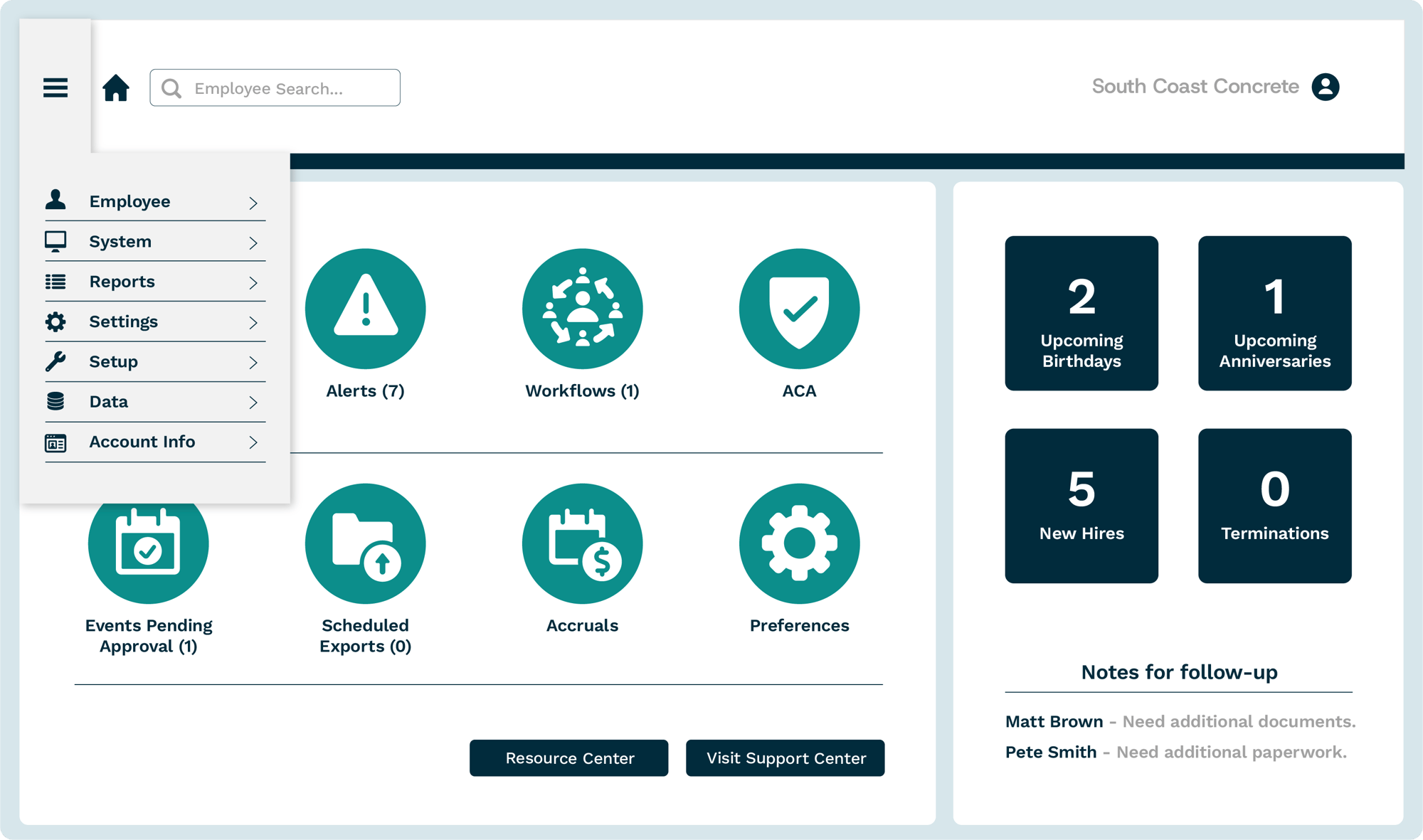This screenshot has width=1423, height=840.
Task: Click the Resource Center button
Action: [x=569, y=758]
